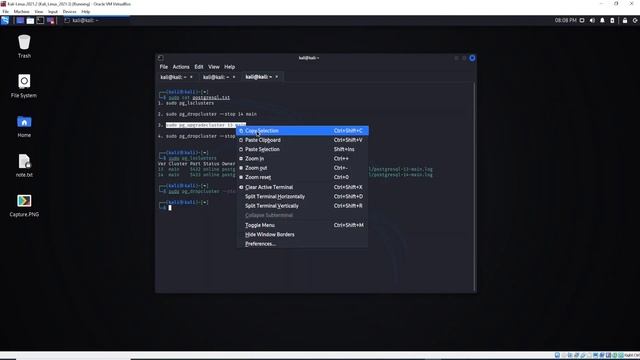This screenshot has height=360, width=640.
Task: Open the terminal Actions menu
Action: point(181,67)
